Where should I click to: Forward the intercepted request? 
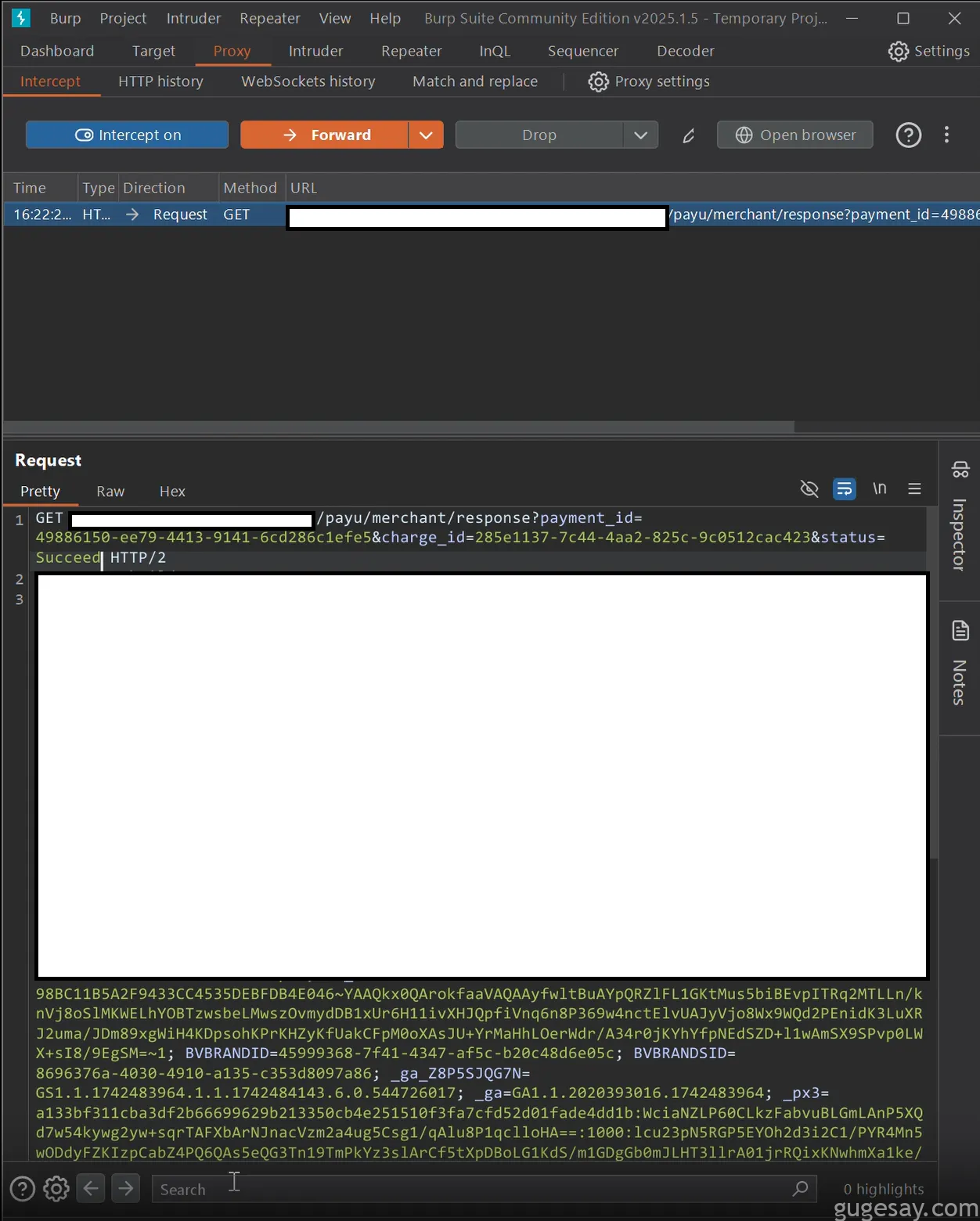(x=324, y=135)
